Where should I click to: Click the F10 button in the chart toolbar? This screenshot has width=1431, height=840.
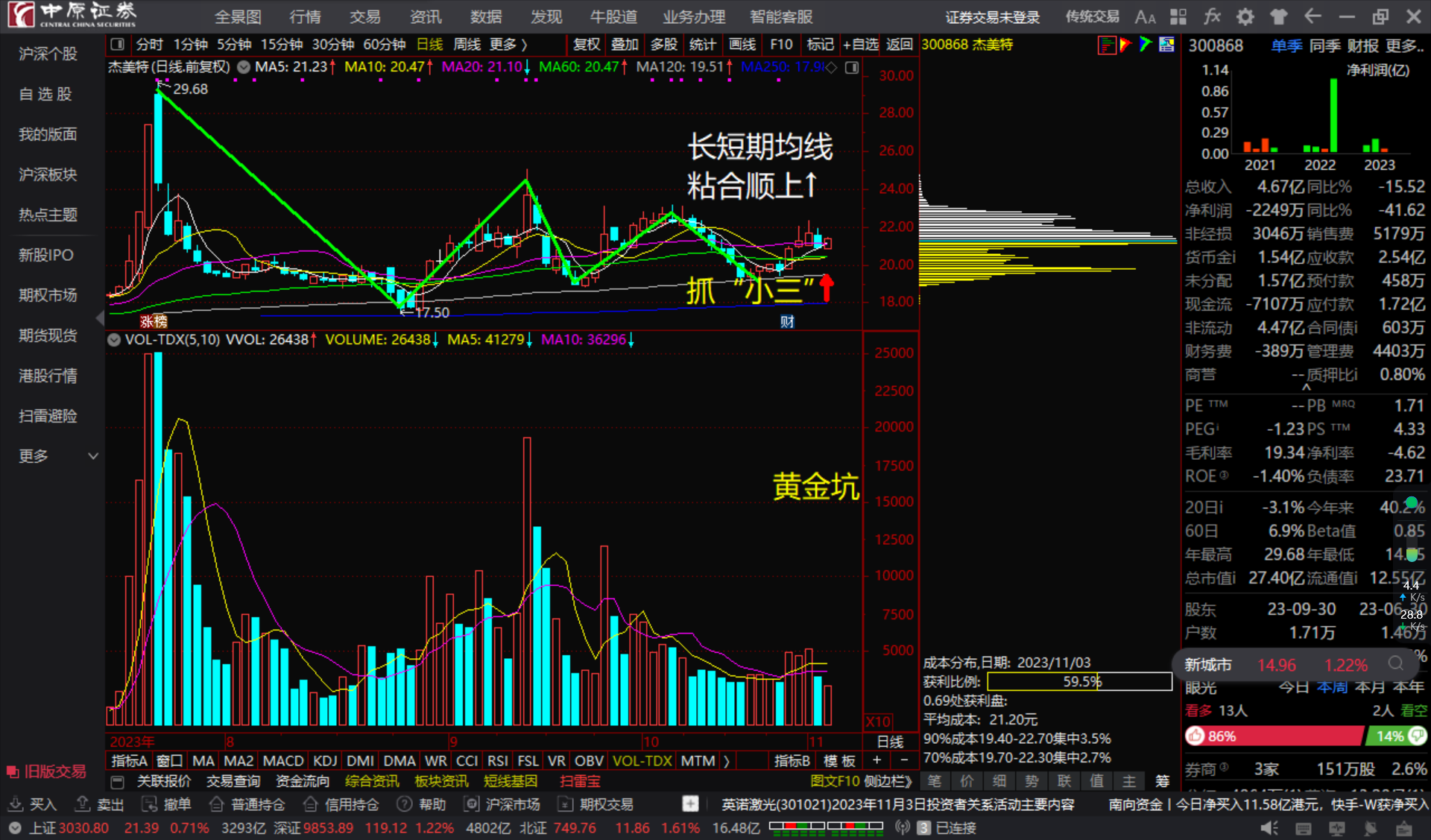780,45
